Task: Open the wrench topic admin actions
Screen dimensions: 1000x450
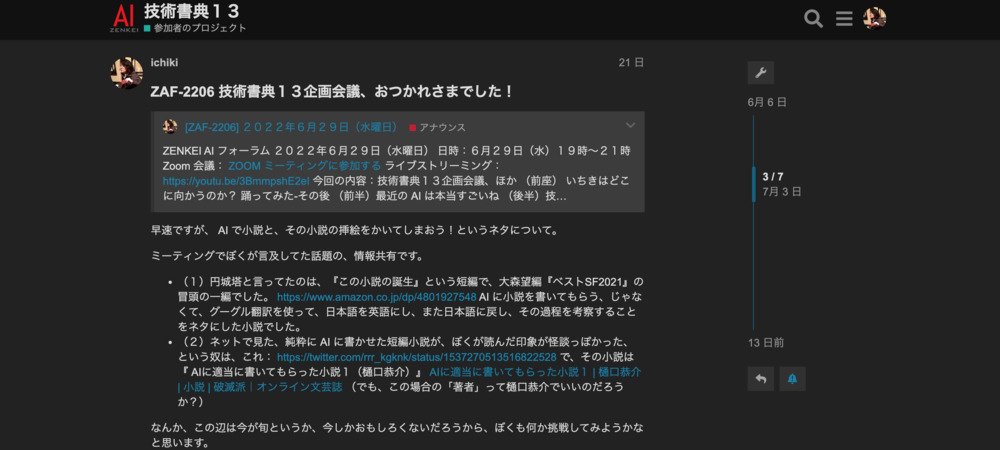Action: point(760,72)
